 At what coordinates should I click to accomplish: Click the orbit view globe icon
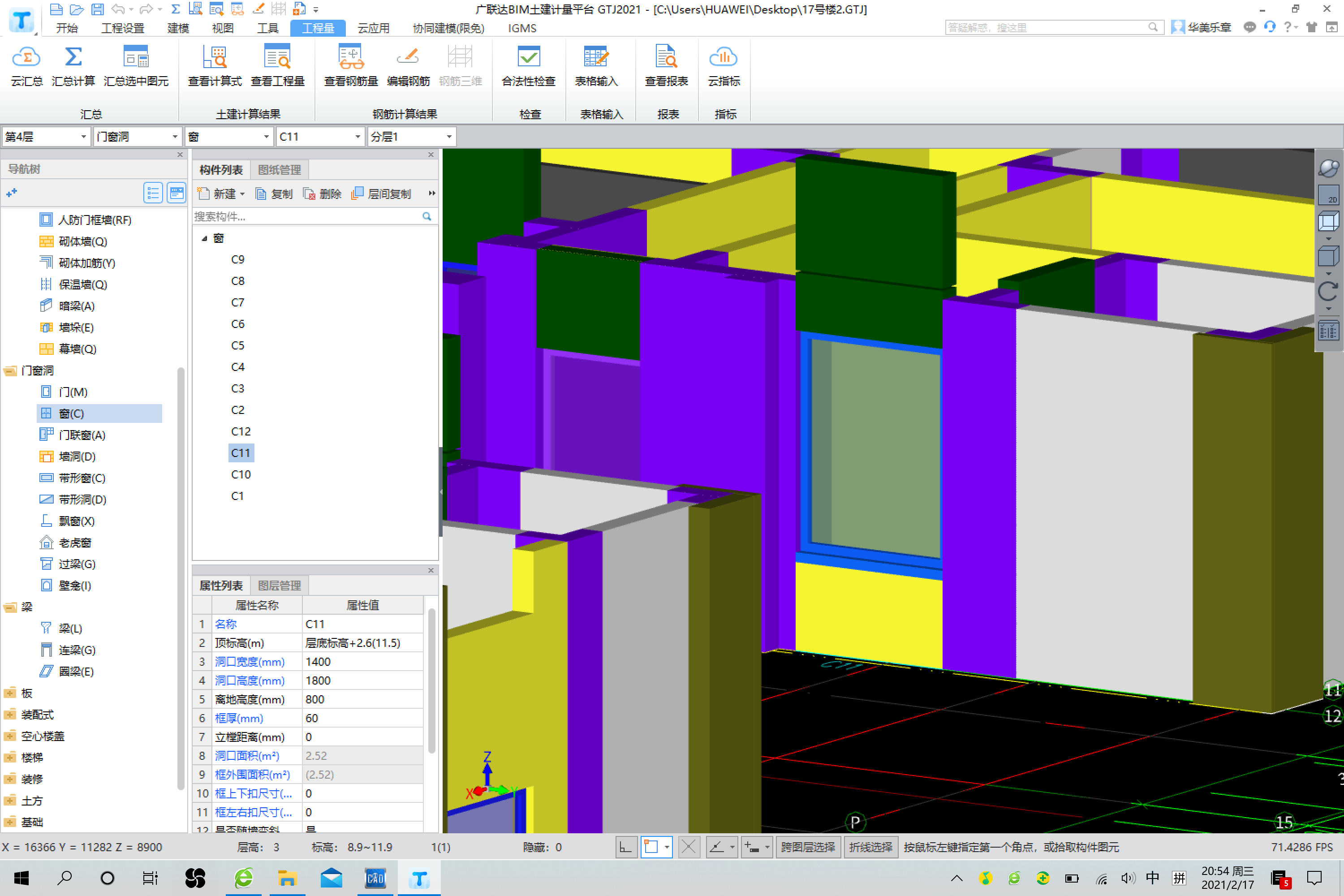(x=1329, y=168)
